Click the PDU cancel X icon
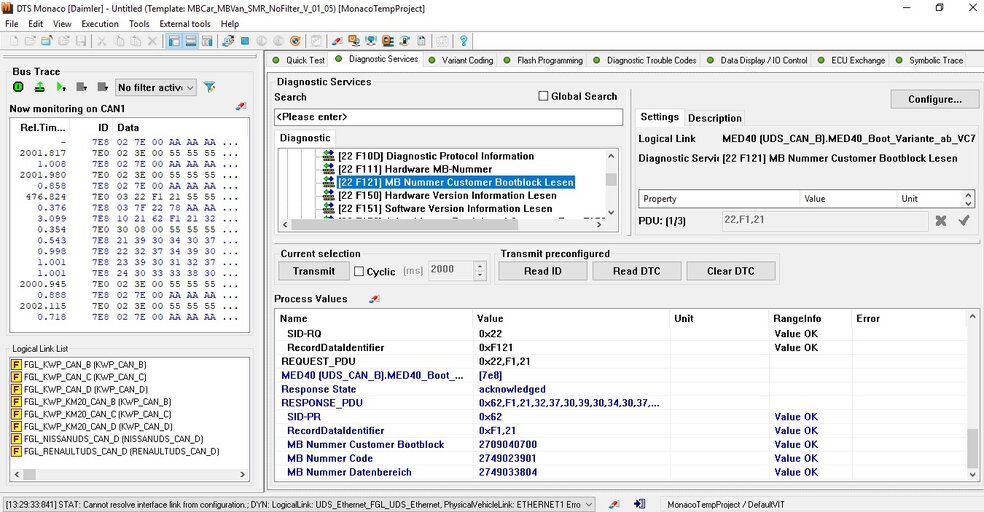The image size is (984, 512). tap(941, 220)
